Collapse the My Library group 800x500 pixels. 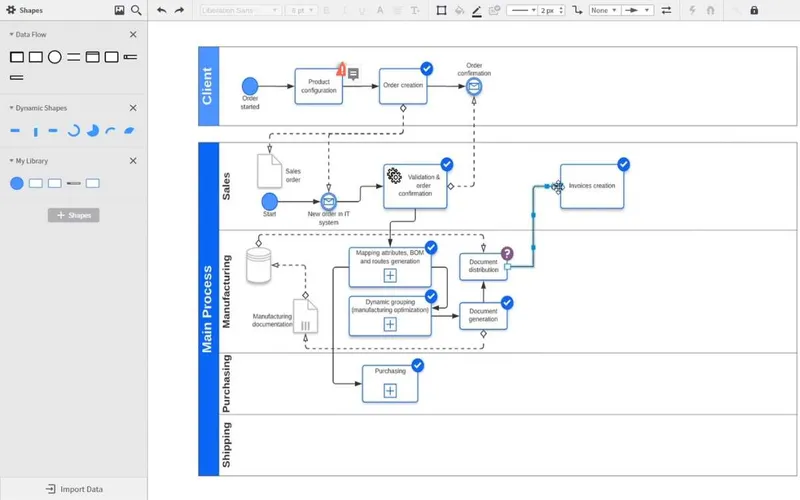[x=11, y=161]
